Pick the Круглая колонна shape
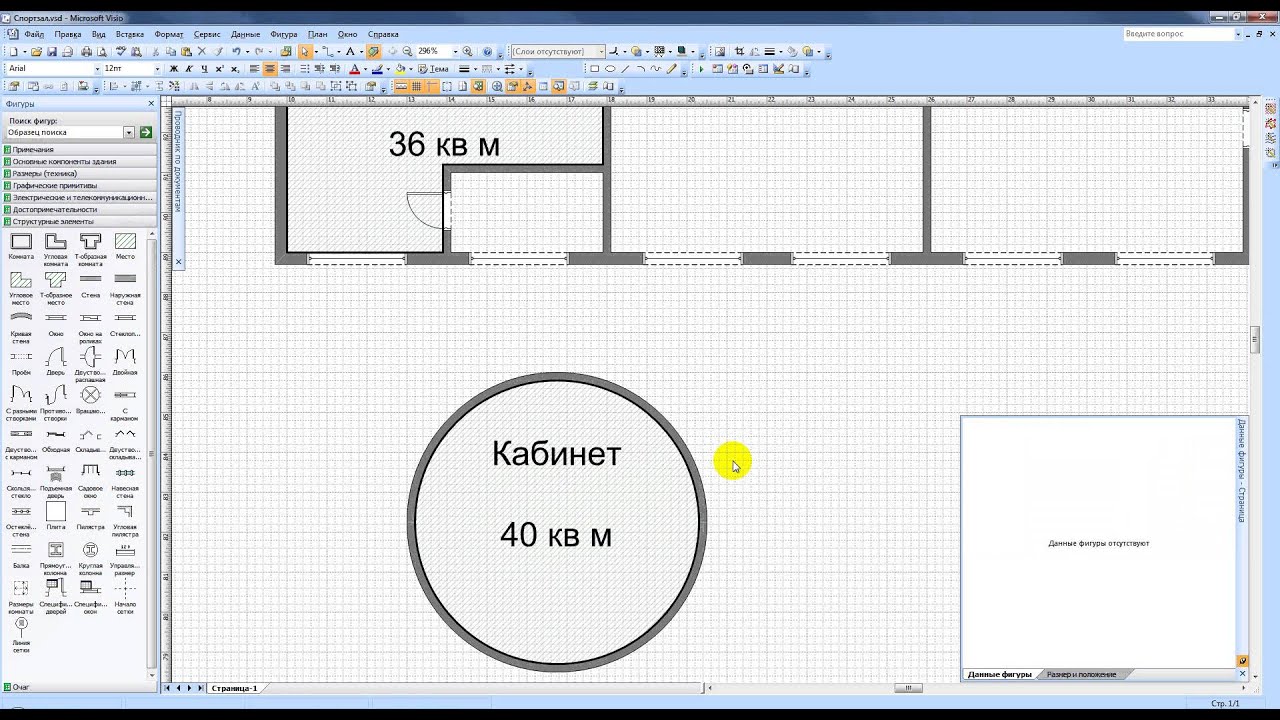This screenshot has height=720, width=1280. point(90,558)
